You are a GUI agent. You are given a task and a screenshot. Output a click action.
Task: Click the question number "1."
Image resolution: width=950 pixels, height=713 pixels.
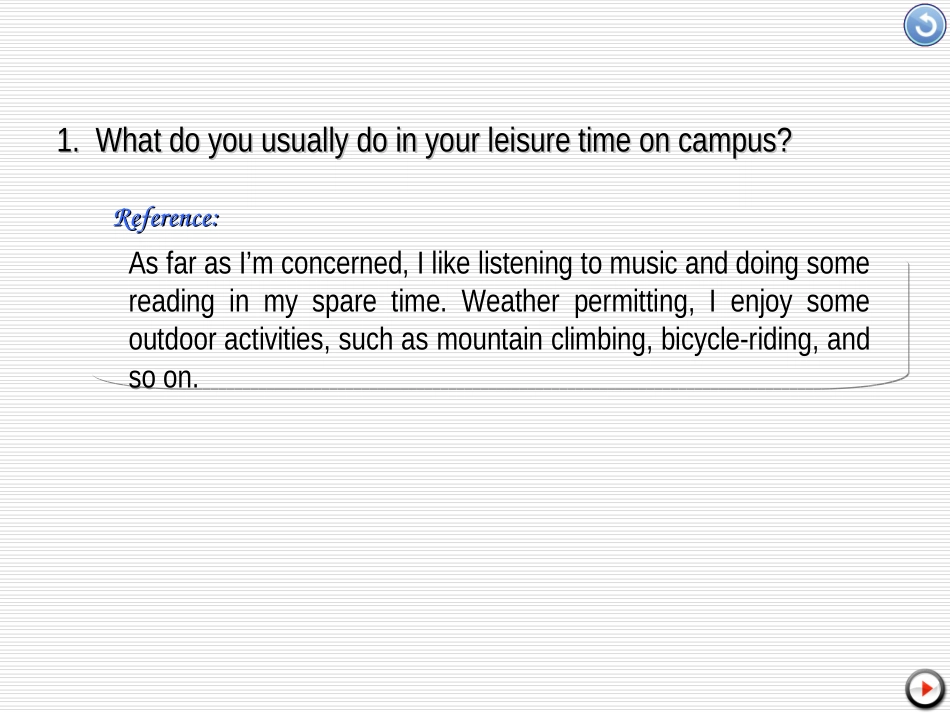[67, 141]
